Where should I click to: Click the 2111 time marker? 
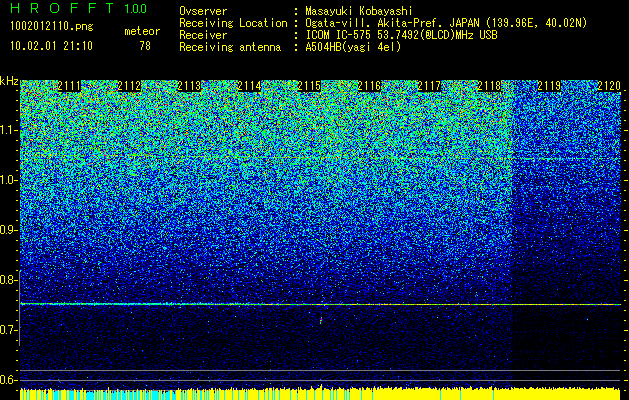coord(69,86)
